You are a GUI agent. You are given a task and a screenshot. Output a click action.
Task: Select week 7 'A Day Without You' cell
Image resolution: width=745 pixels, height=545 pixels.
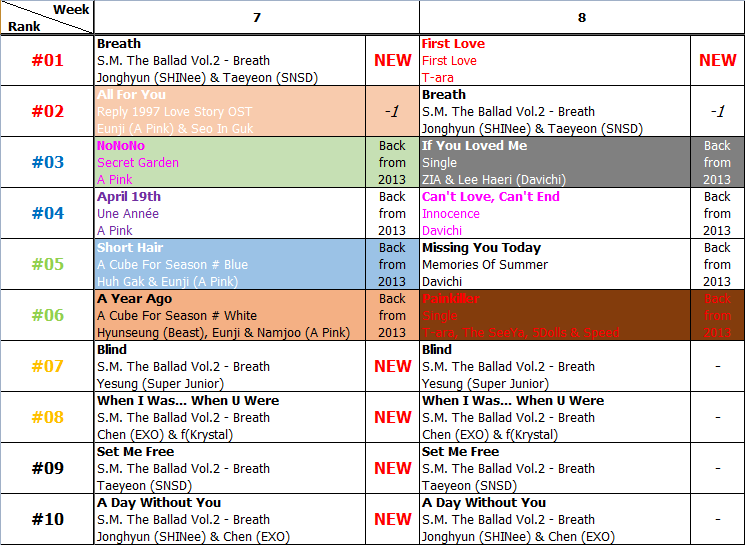click(230, 519)
